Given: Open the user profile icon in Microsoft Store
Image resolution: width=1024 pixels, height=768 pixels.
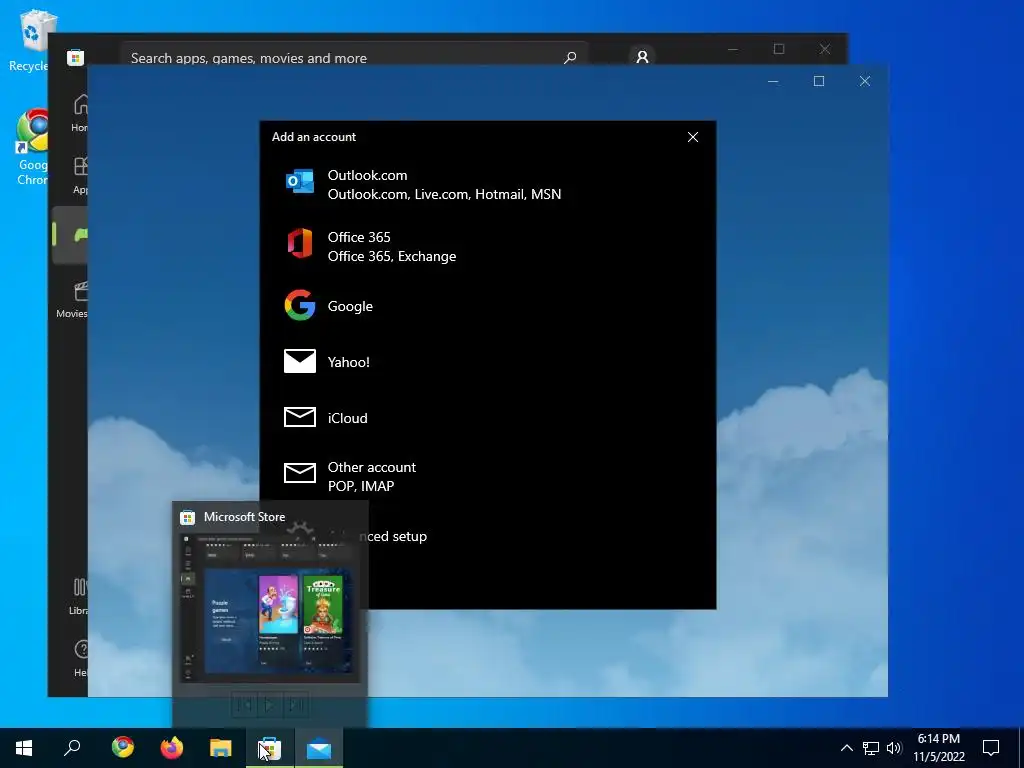Looking at the screenshot, I should point(642,56).
